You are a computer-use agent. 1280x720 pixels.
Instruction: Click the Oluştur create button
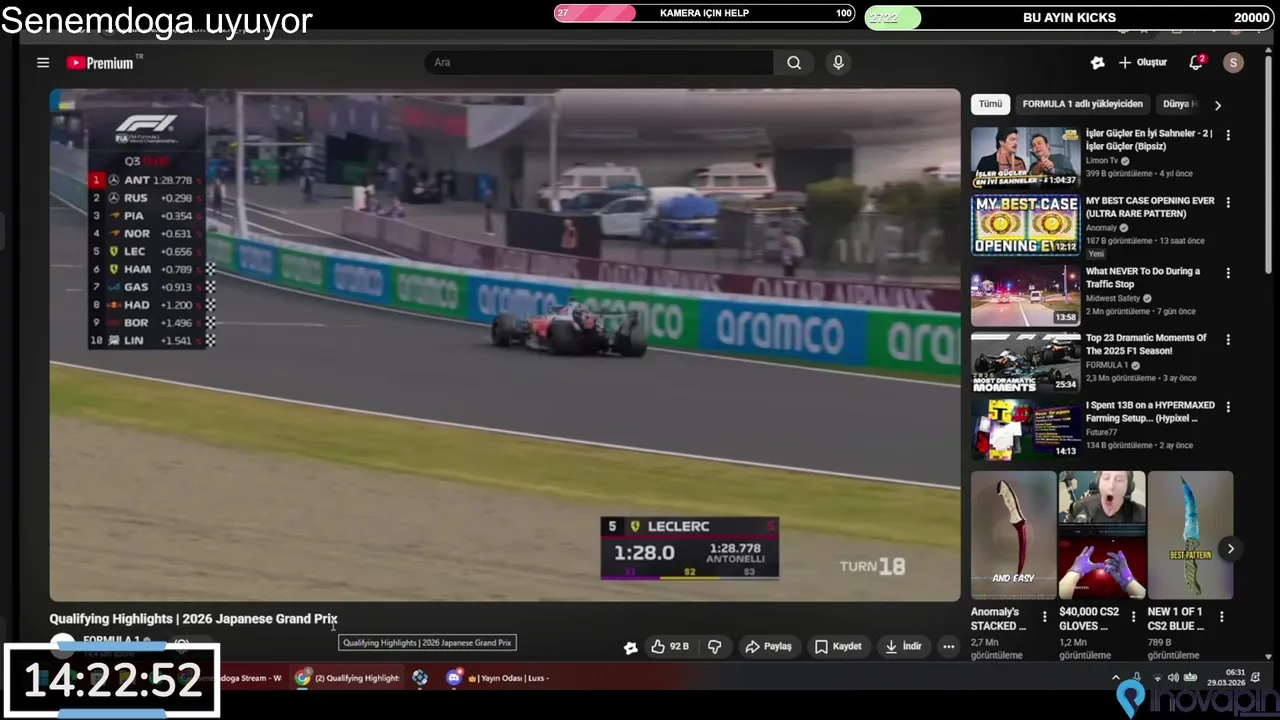click(x=1142, y=62)
